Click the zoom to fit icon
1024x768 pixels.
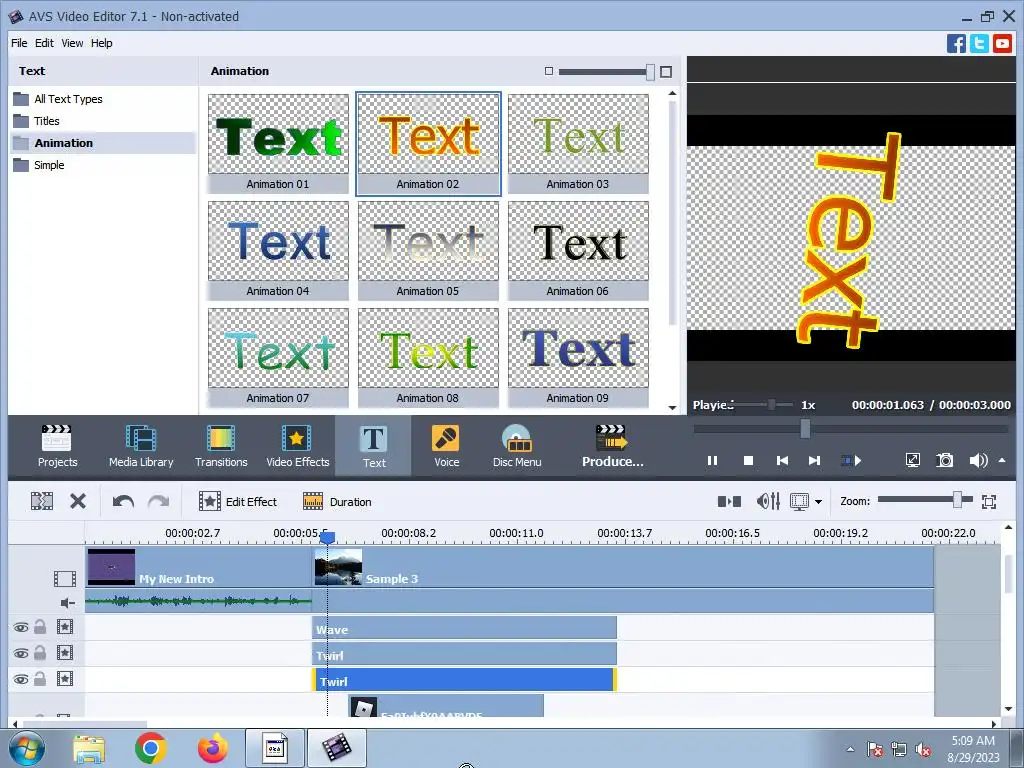pyautogui.click(x=989, y=502)
